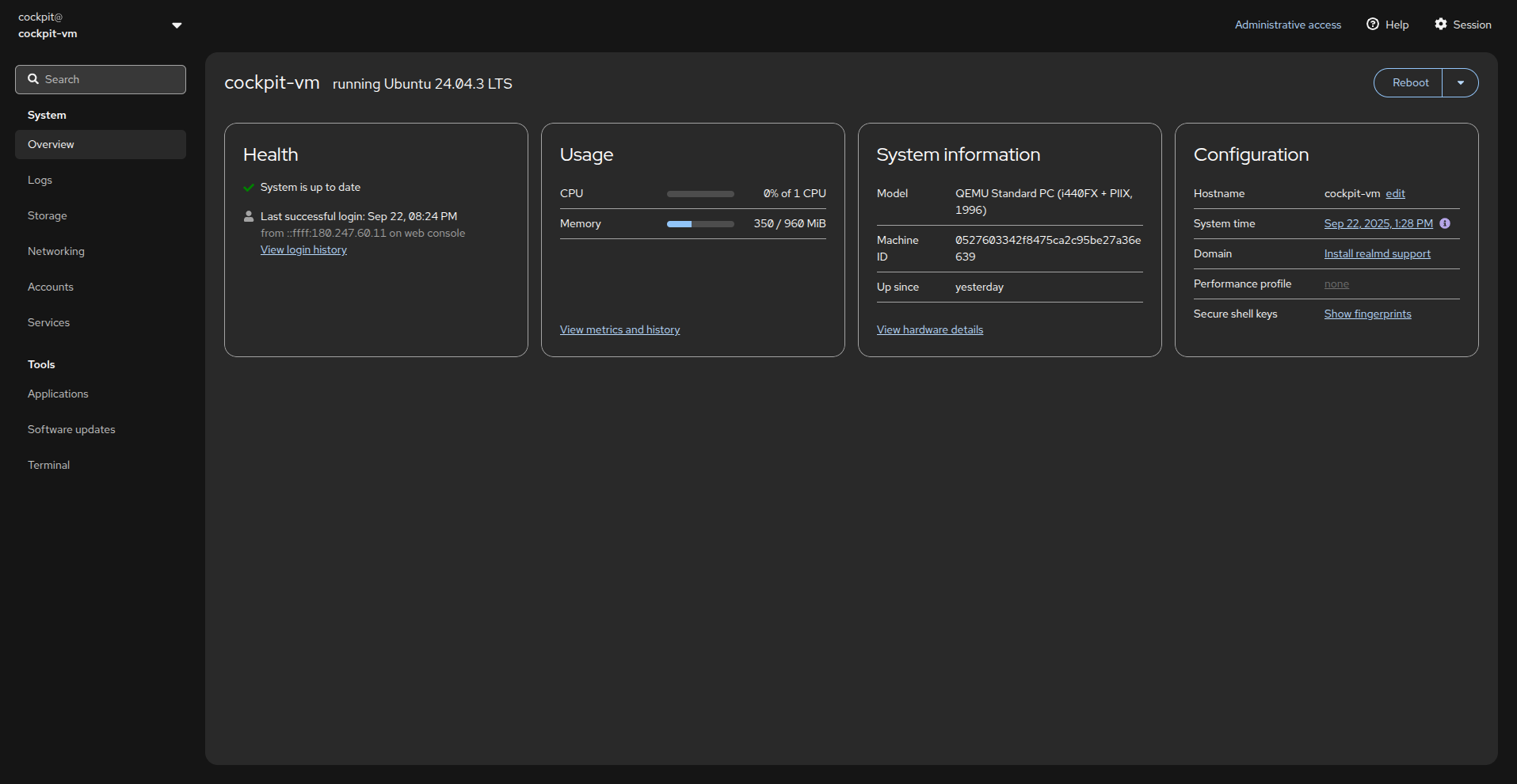Open the Reboot dropdown arrow
The width and height of the screenshot is (1517, 784).
tap(1461, 82)
